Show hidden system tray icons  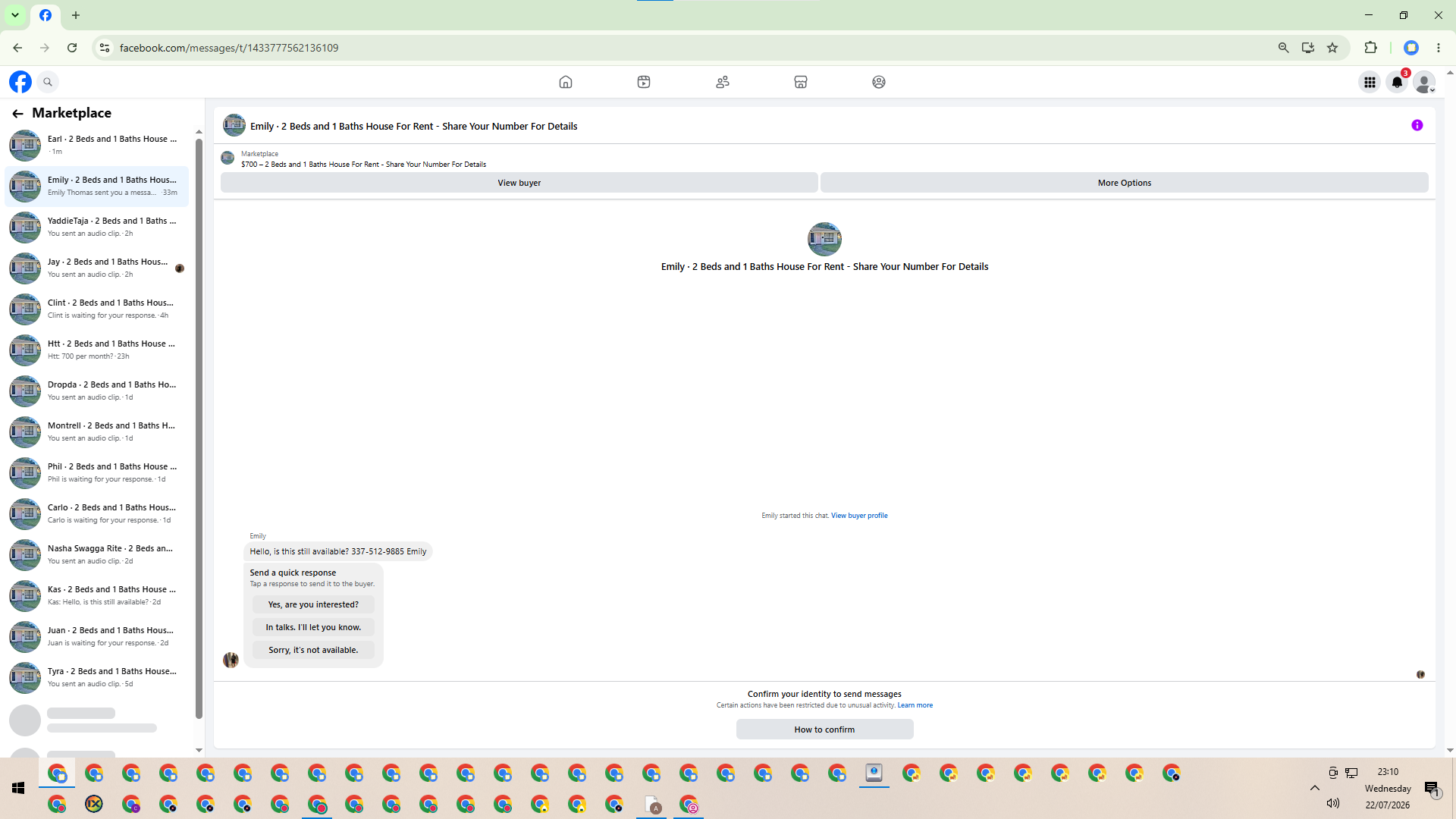coord(1315,788)
